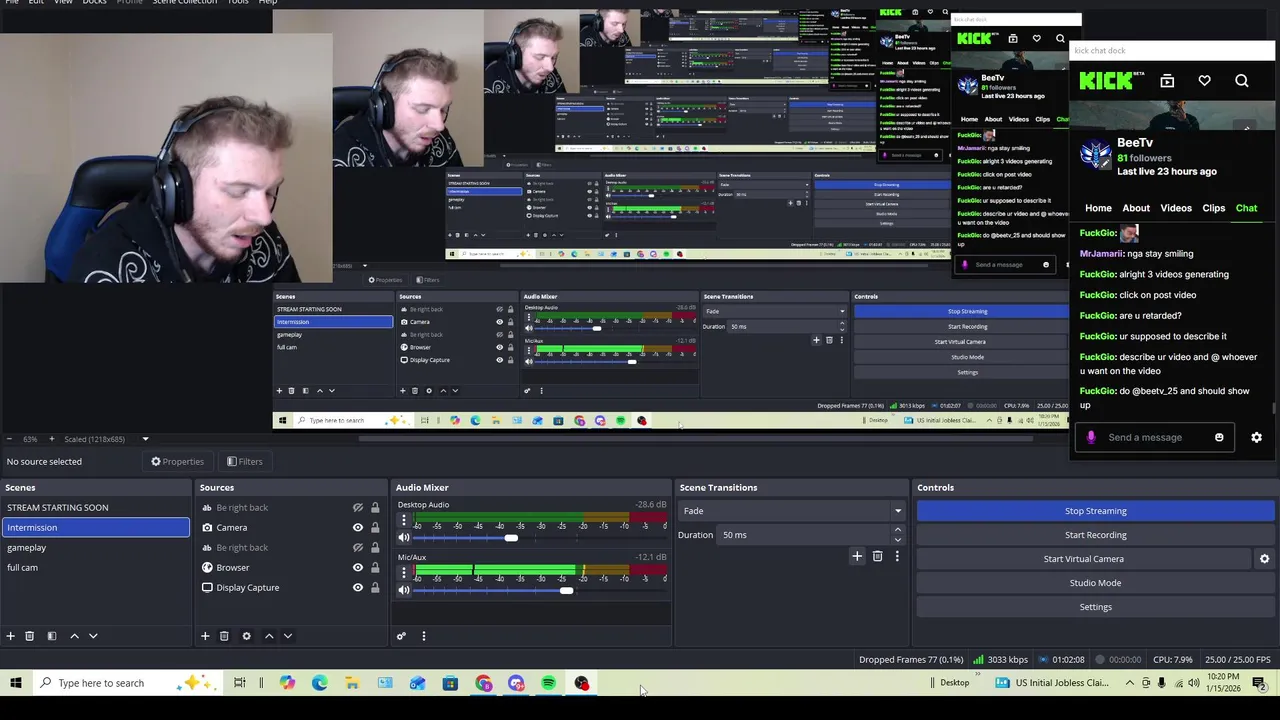
Task: Open Spotify from Windows taskbar
Action: [549, 683]
